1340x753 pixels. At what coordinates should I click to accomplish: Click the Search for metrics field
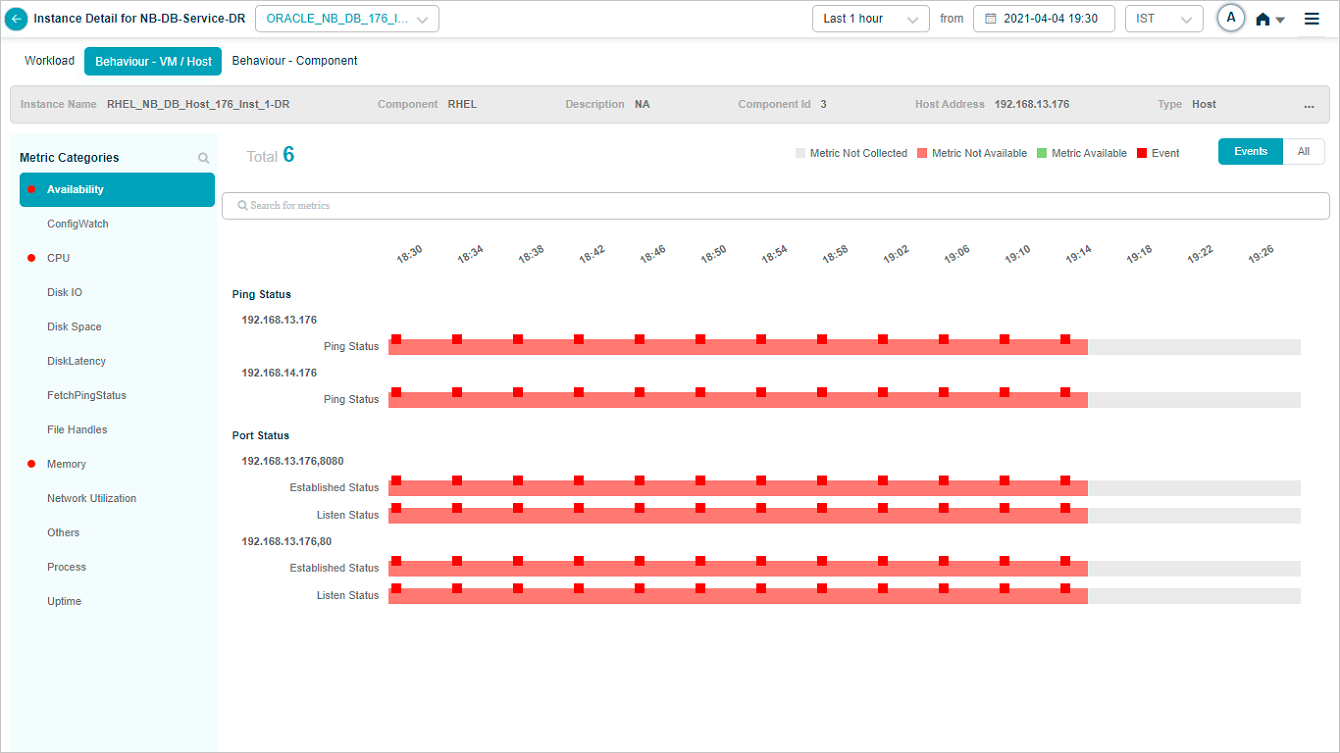point(775,206)
